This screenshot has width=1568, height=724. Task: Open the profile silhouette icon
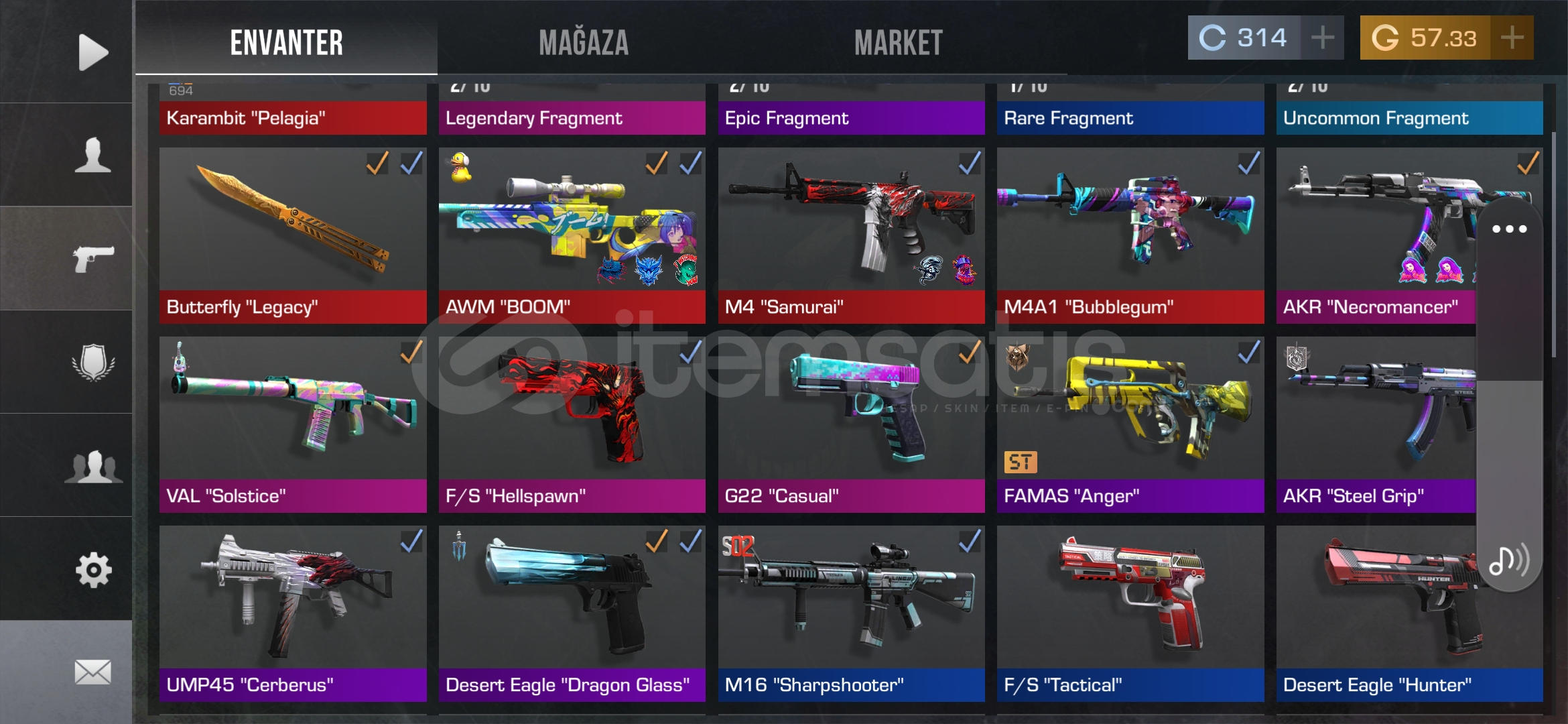click(x=92, y=155)
